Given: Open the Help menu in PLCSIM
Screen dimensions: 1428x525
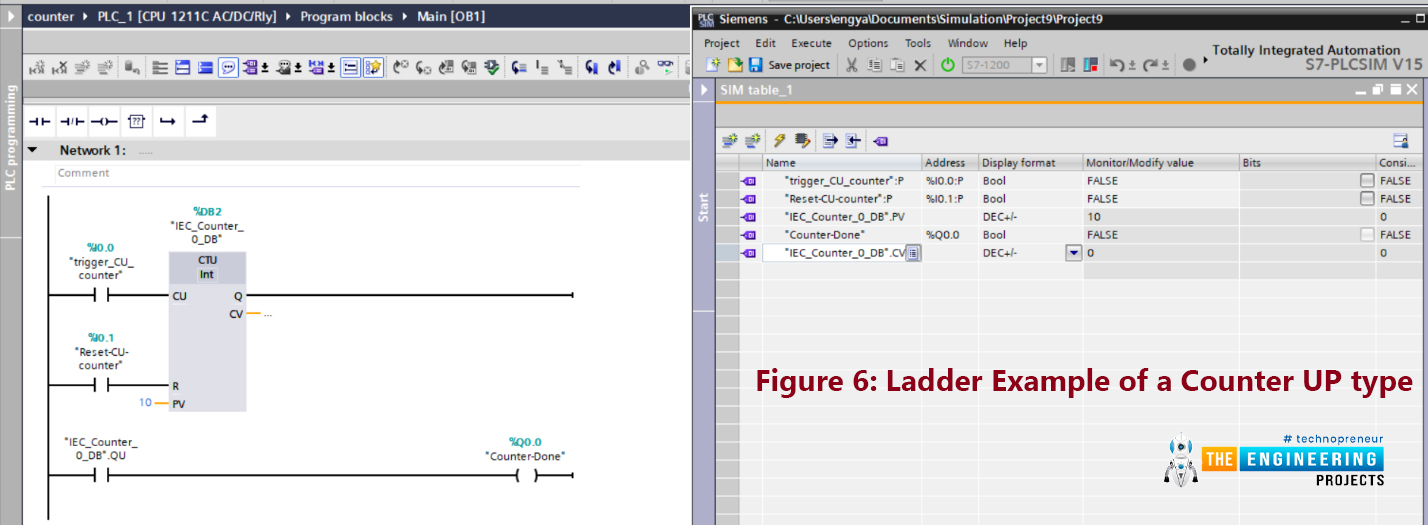Looking at the screenshot, I should click(1015, 43).
